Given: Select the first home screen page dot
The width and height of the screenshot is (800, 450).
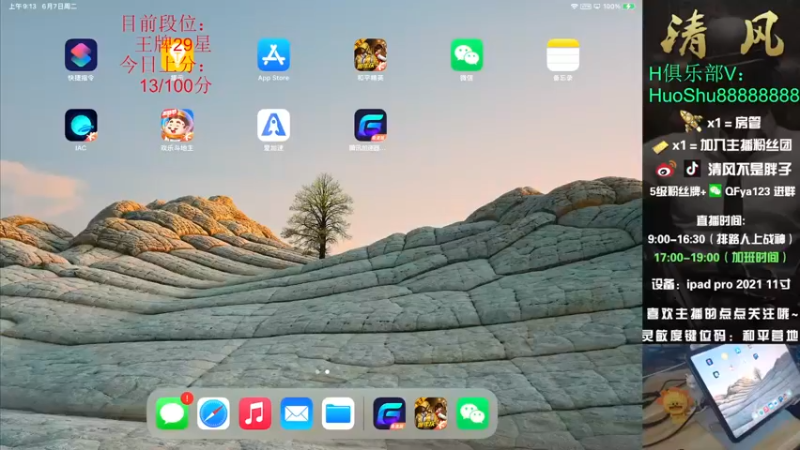Looking at the screenshot, I should (318, 372).
